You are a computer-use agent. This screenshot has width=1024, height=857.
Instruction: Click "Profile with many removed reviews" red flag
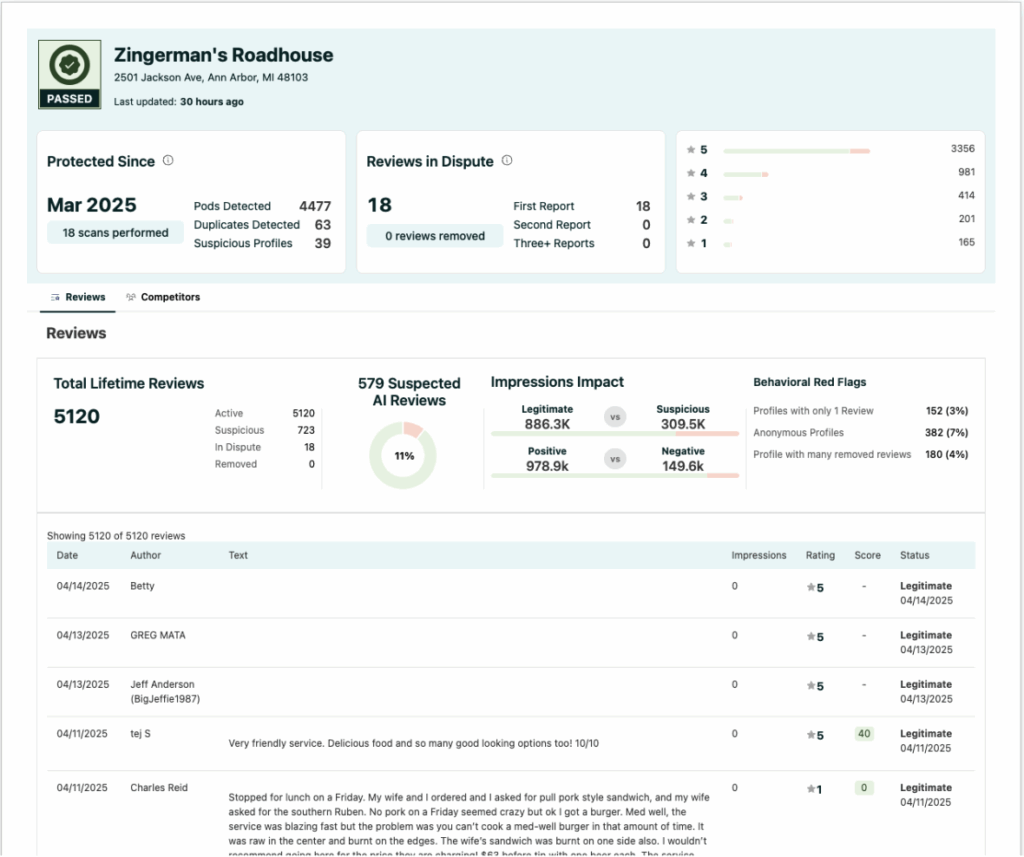[x=832, y=455]
